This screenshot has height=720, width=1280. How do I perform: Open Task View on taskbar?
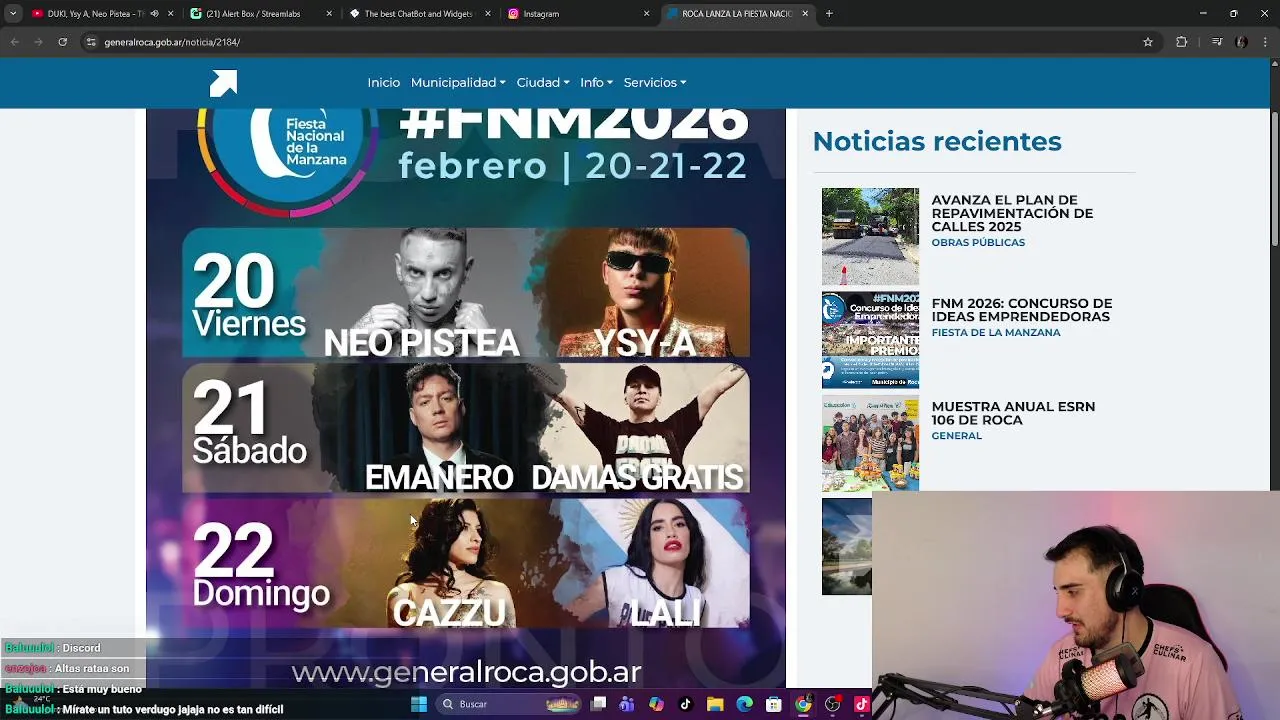pos(598,704)
